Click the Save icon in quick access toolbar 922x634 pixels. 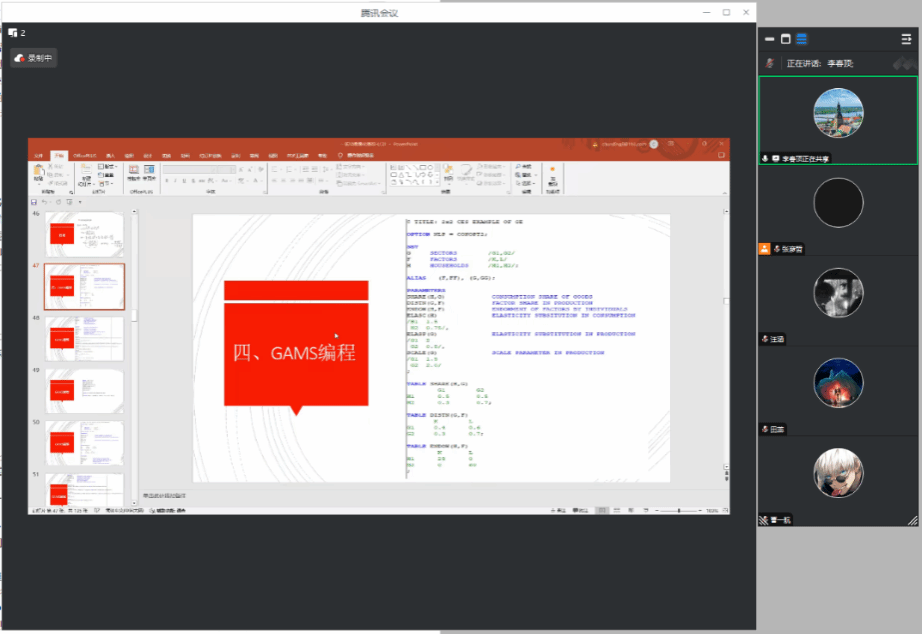coord(35,201)
